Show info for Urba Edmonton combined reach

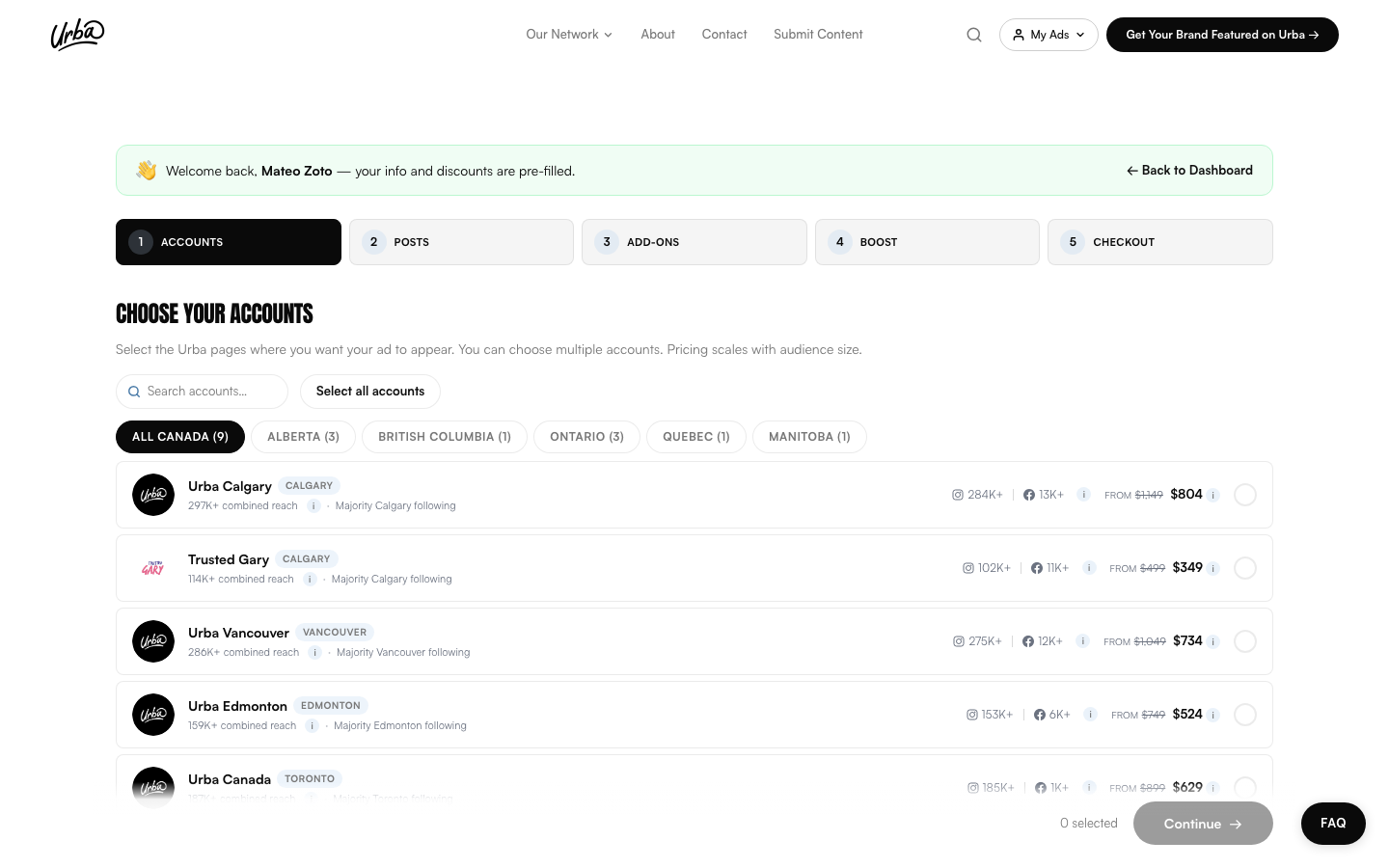click(x=312, y=725)
